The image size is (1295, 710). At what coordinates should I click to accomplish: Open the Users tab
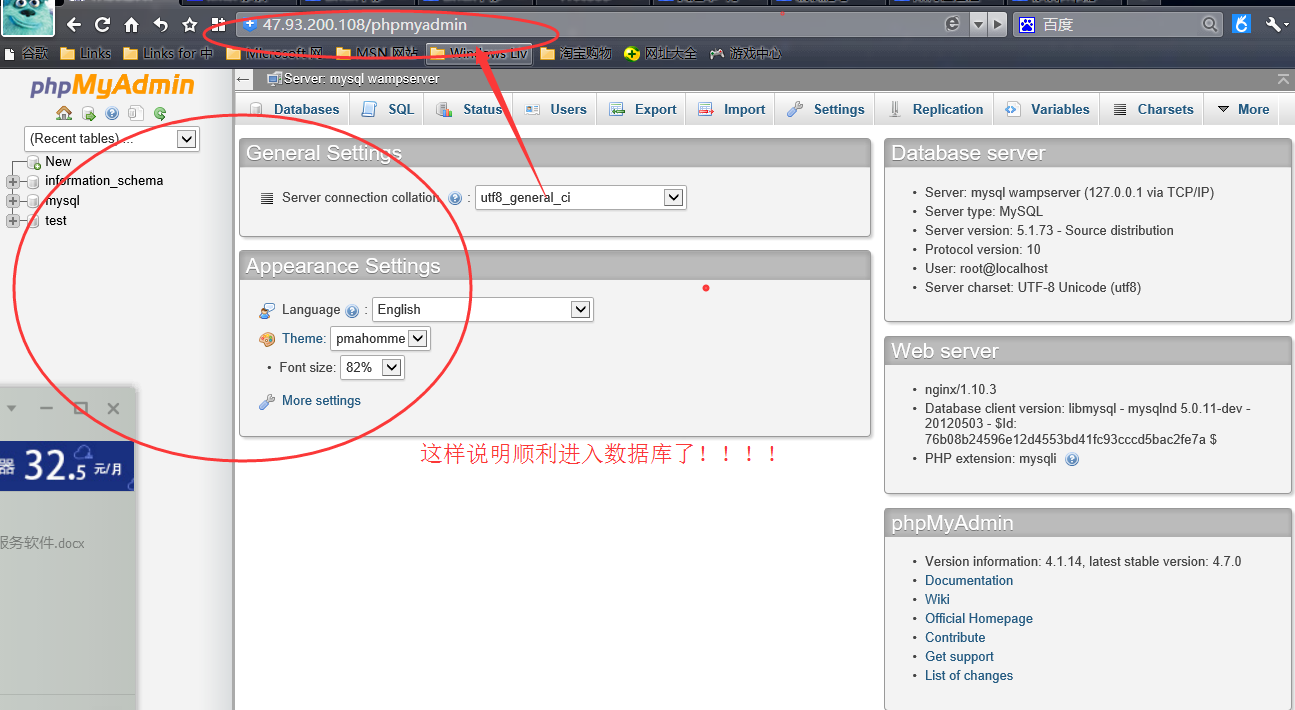tap(556, 110)
